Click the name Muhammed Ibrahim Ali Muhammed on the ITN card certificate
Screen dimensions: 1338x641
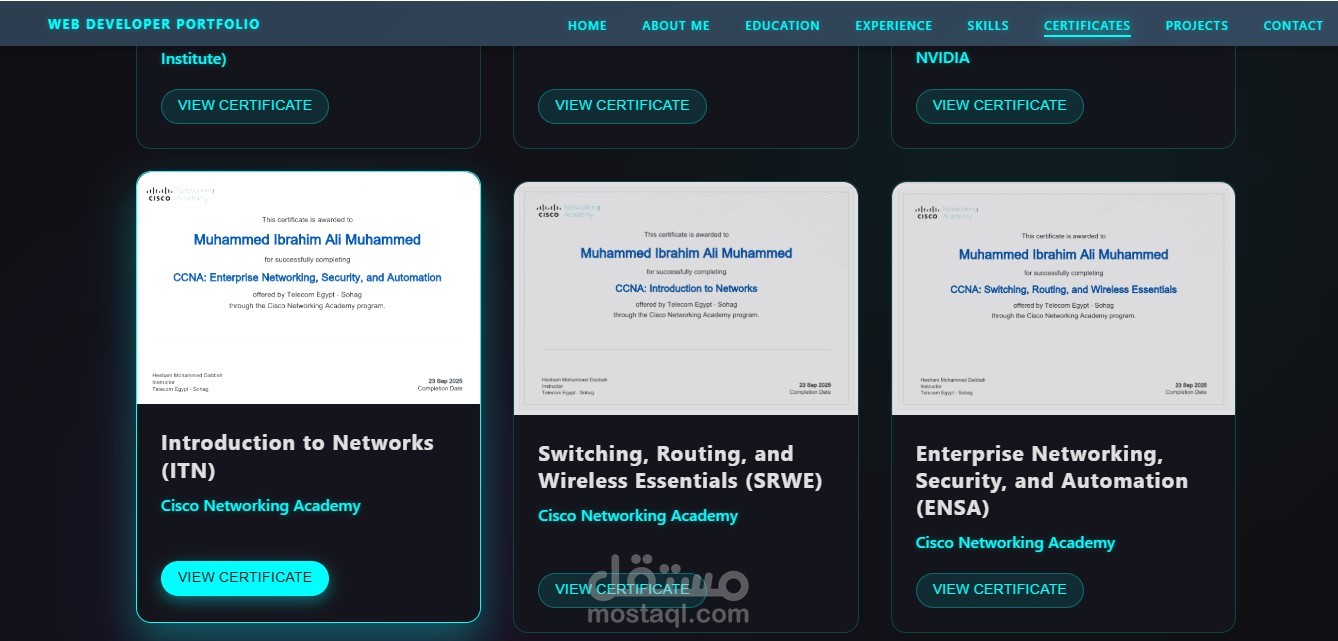point(307,240)
